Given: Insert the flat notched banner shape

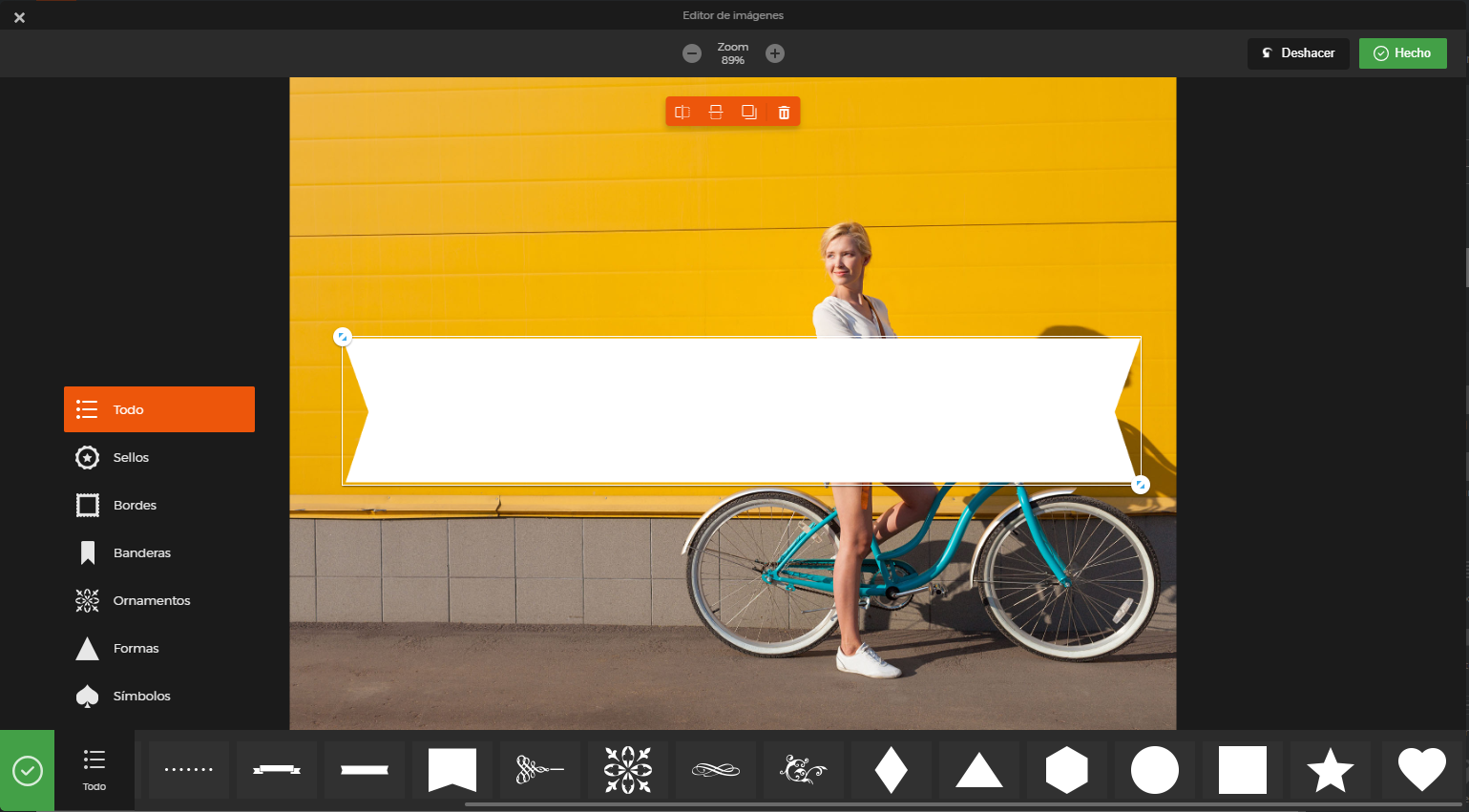Looking at the screenshot, I should click(365, 770).
